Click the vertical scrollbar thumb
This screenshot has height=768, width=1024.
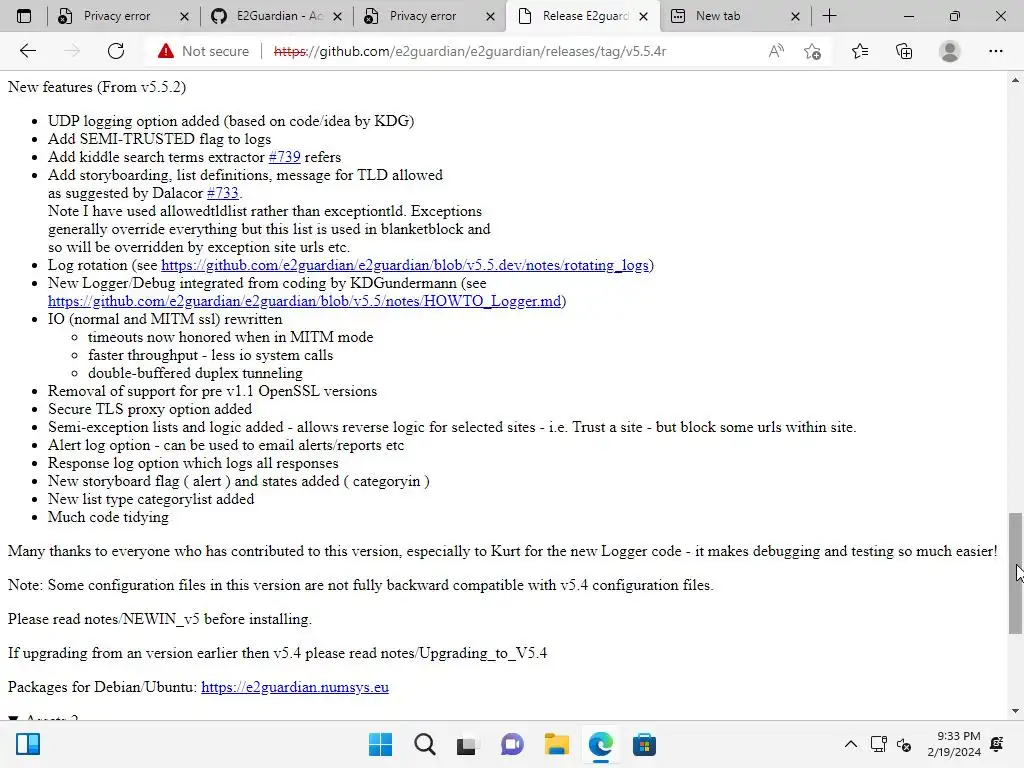pyautogui.click(x=1015, y=573)
